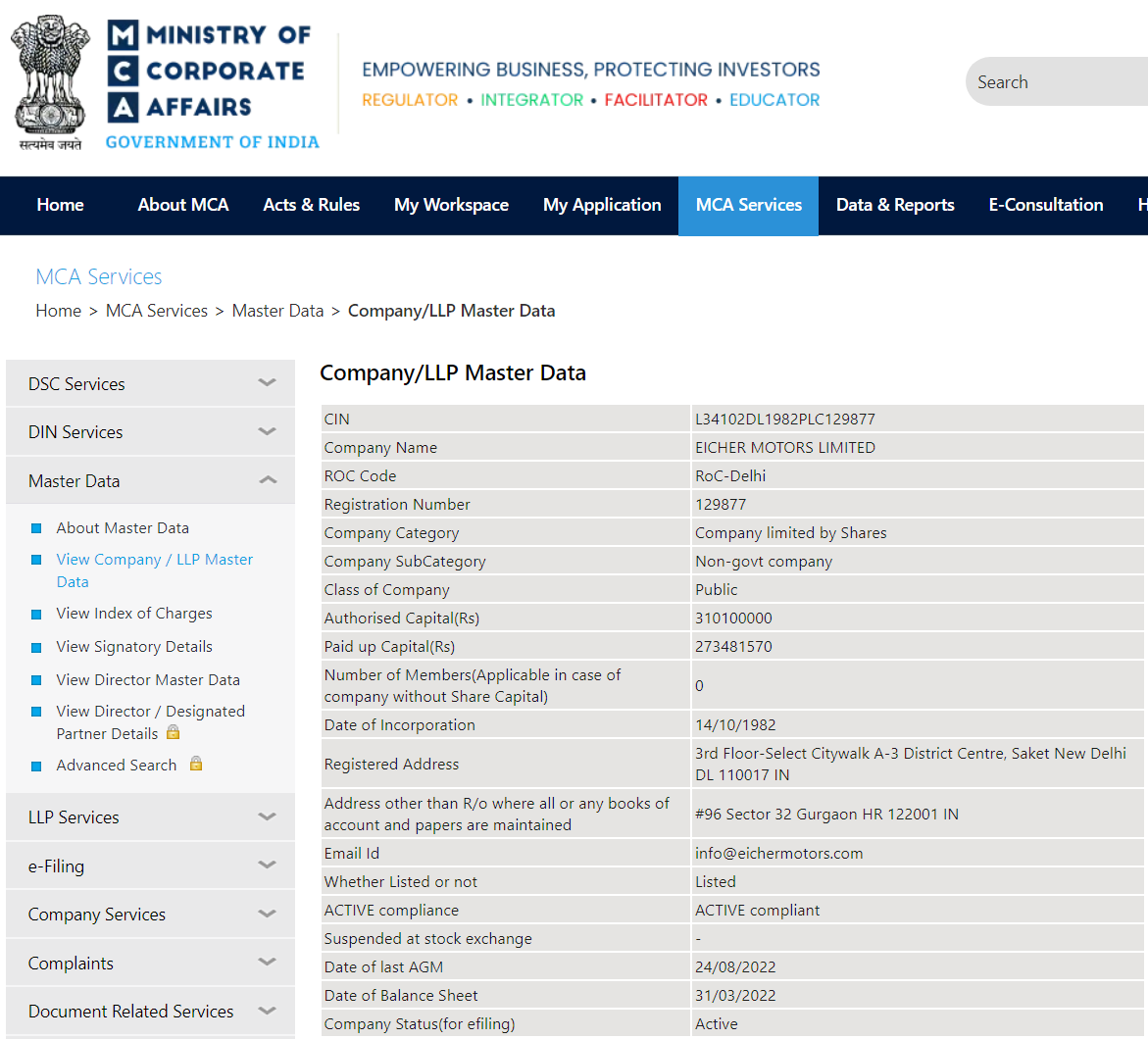Image resolution: width=1148 pixels, height=1039 pixels.
Task: Expand the DIN Services section
Action: (x=150, y=432)
